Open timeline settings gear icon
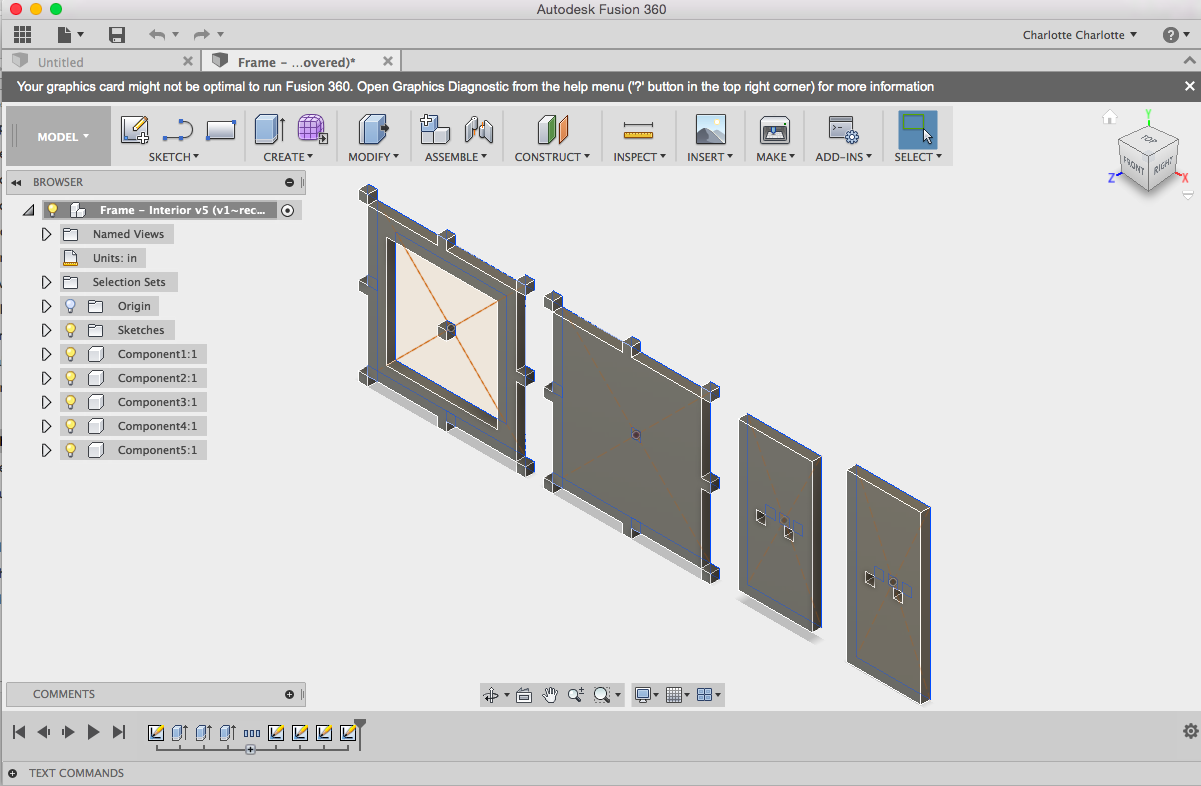Viewport: 1201px width, 786px height. tap(1190, 732)
